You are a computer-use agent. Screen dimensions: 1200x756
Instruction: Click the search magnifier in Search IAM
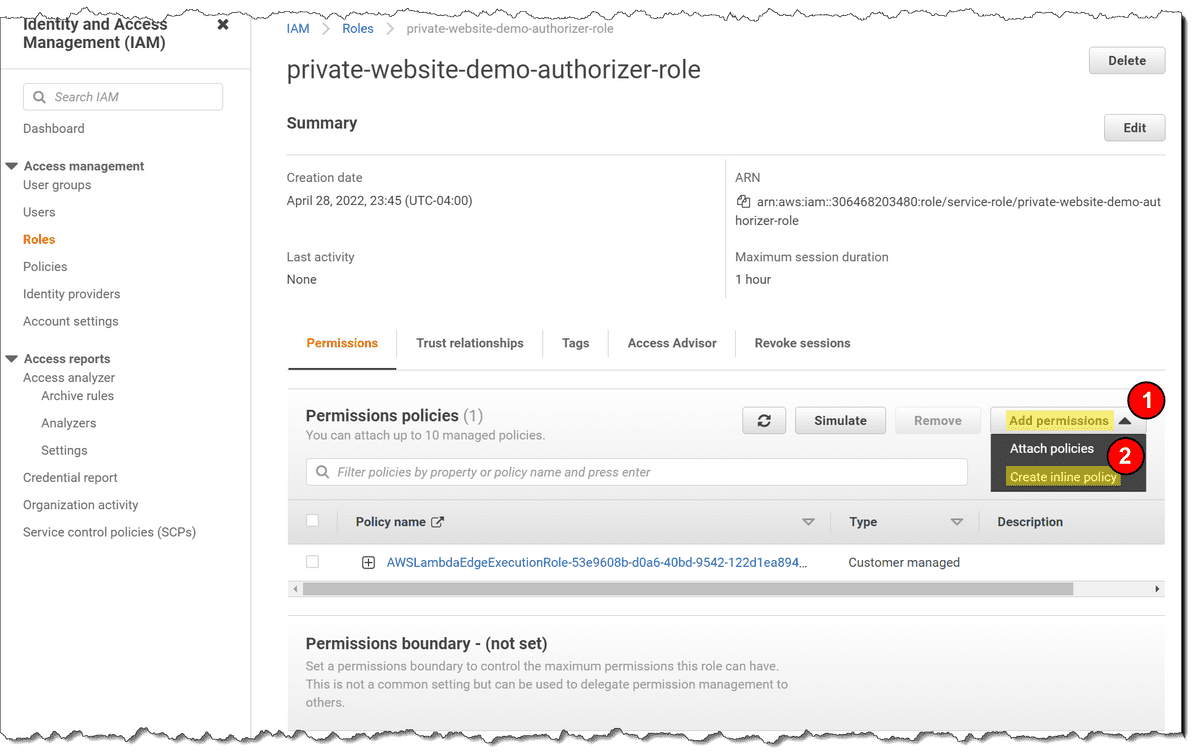pyautogui.click(x=40, y=97)
